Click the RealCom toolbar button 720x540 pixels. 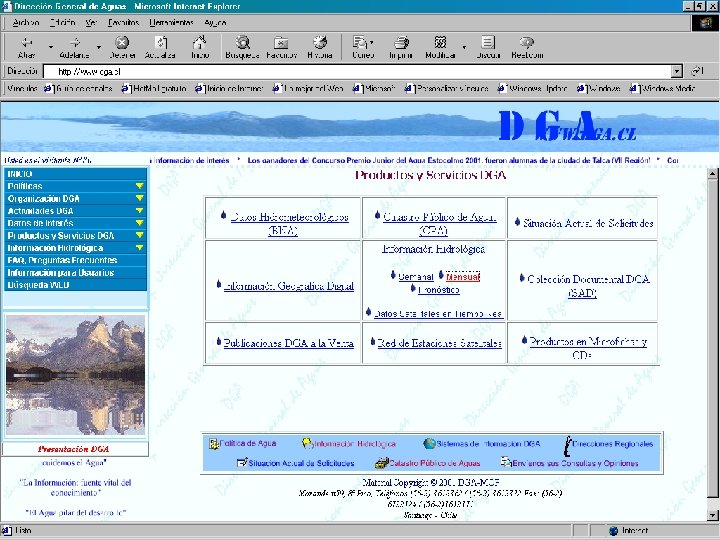click(x=527, y=47)
